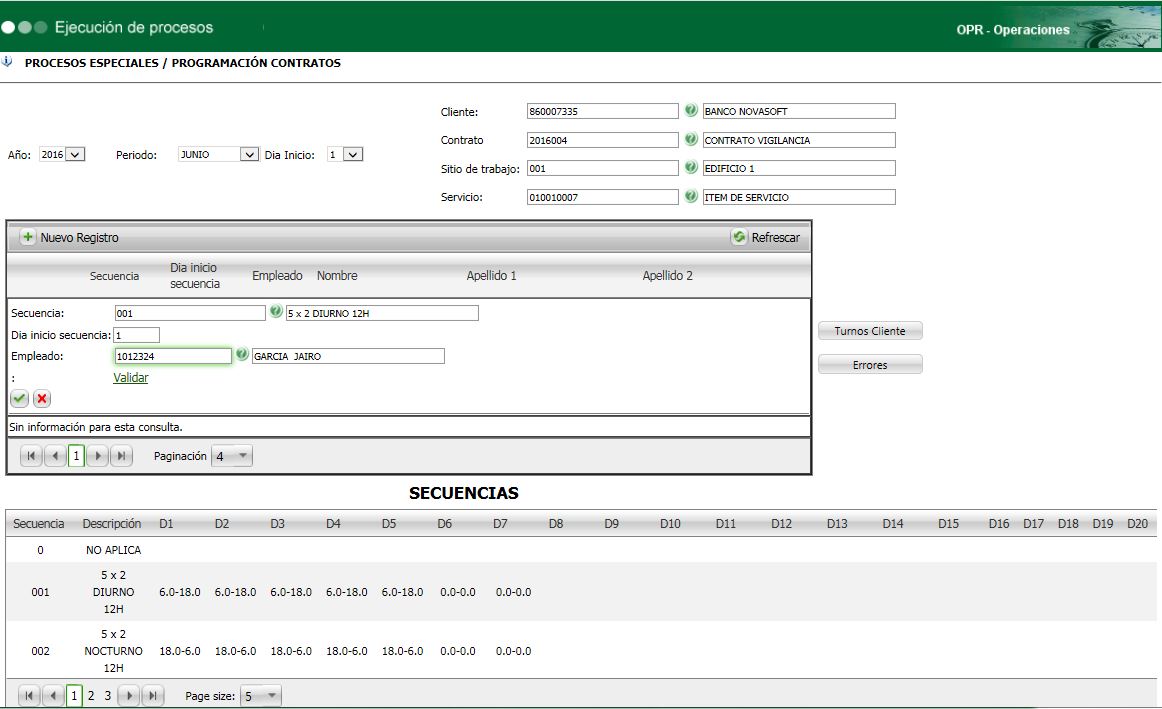Go to last page in Secuencias pager
This screenshot has height=709, width=1162.
[153, 696]
